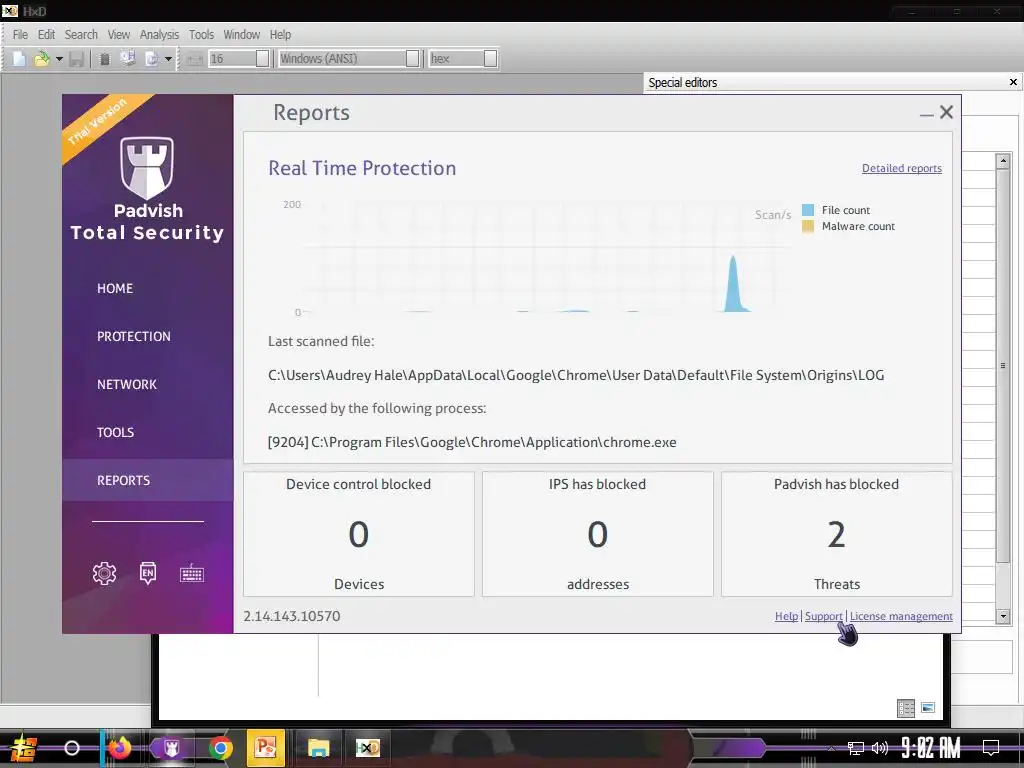
Task: Click the image view icon at HxD bottom
Action: [x=928, y=707]
